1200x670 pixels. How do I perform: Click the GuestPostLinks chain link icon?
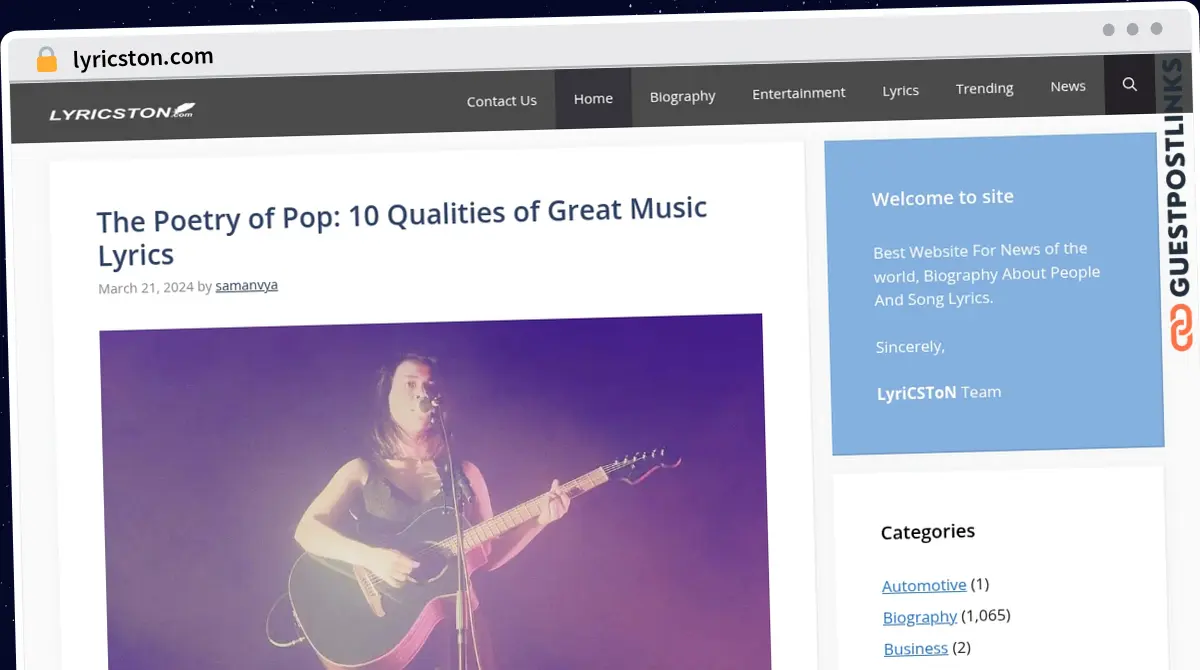(x=1181, y=329)
